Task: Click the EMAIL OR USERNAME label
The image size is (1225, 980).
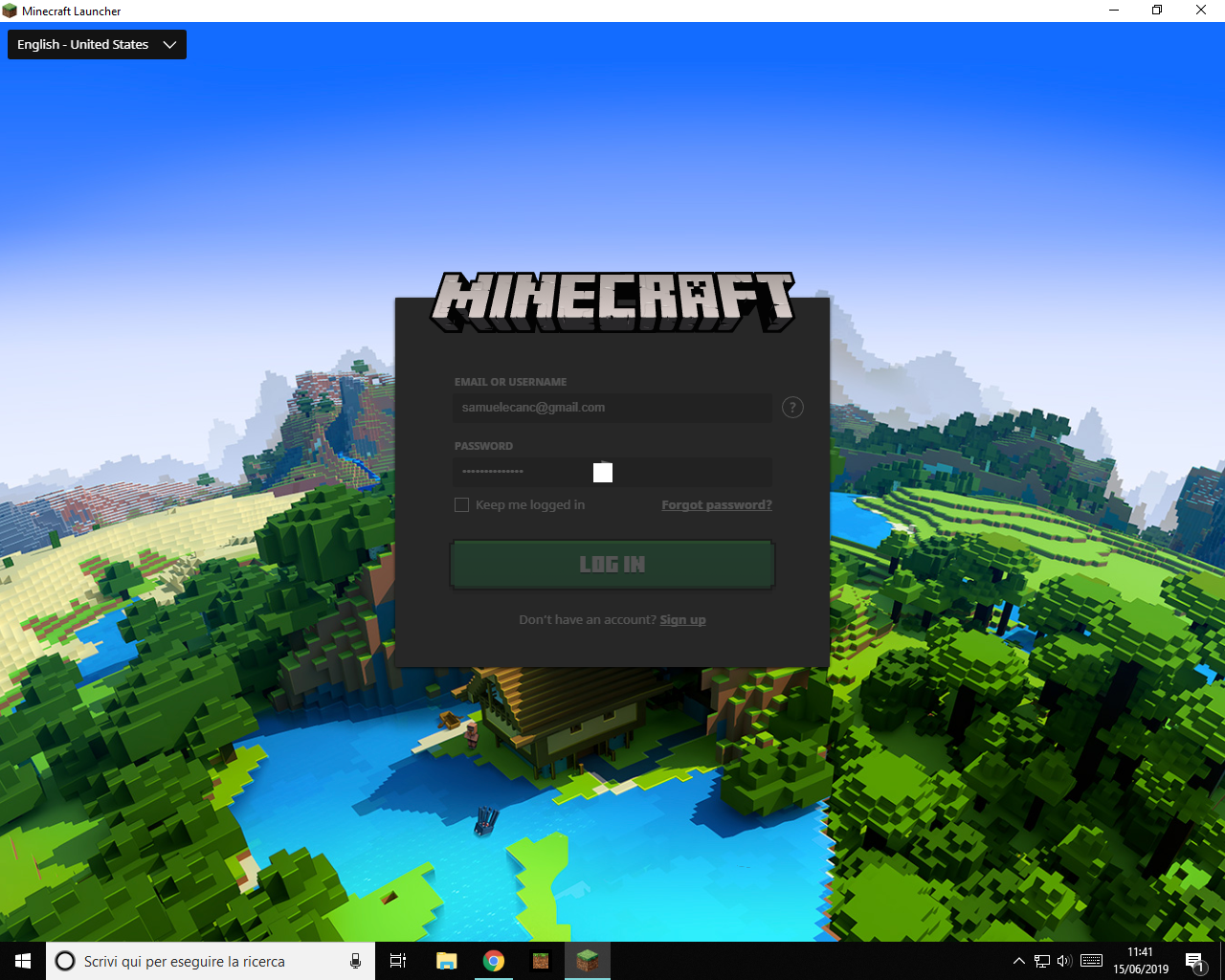Action: click(x=510, y=382)
